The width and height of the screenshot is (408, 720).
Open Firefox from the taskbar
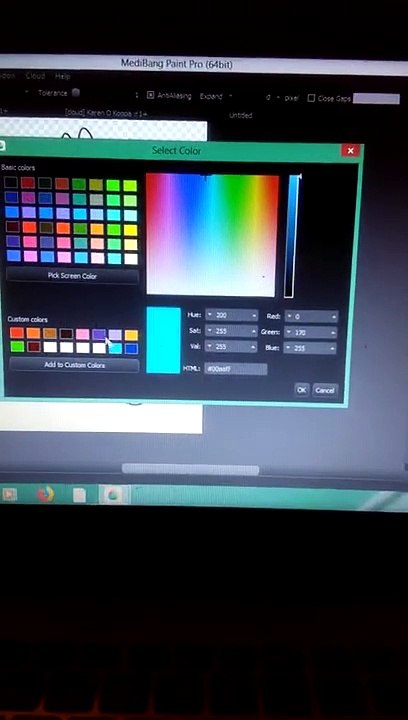pos(45,494)
